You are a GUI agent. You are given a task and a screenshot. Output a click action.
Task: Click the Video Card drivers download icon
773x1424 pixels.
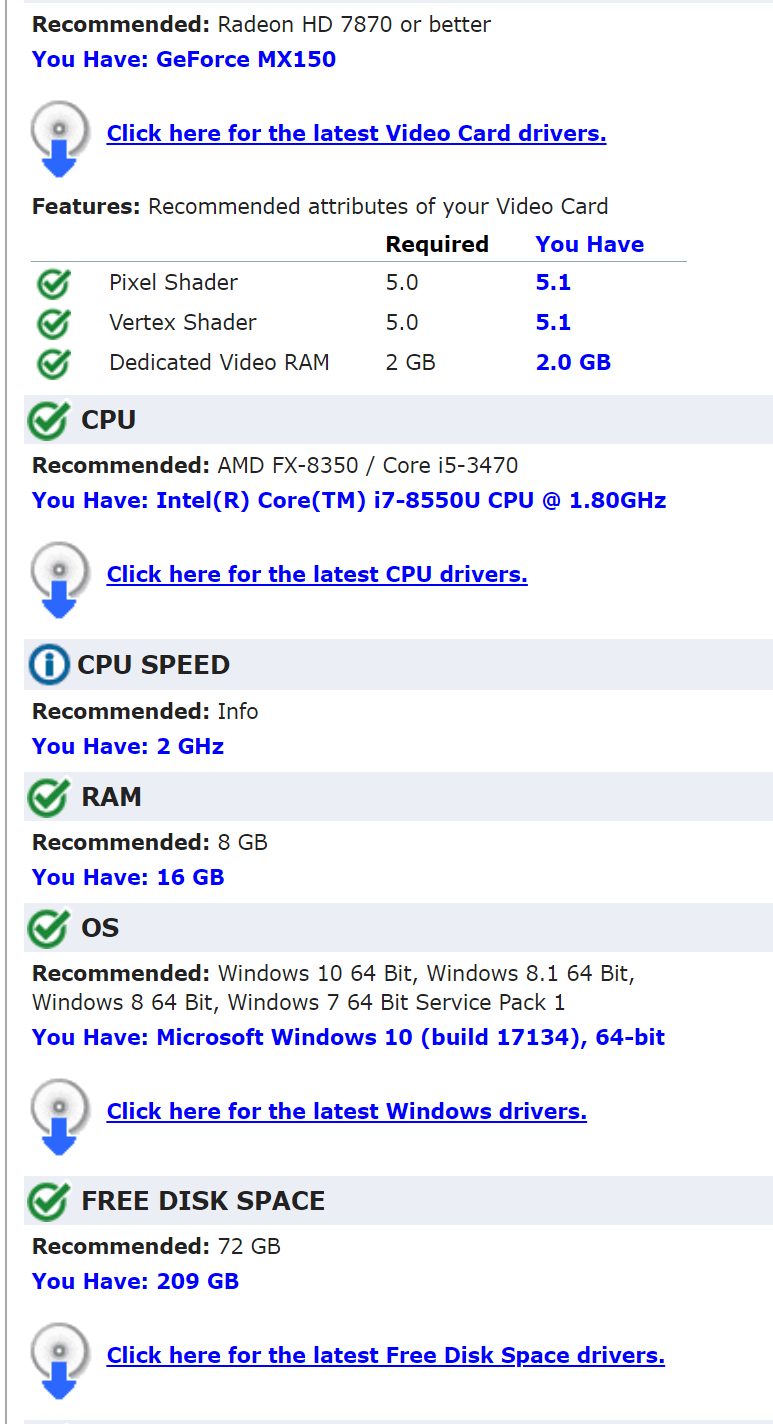[x=60, y=138]
